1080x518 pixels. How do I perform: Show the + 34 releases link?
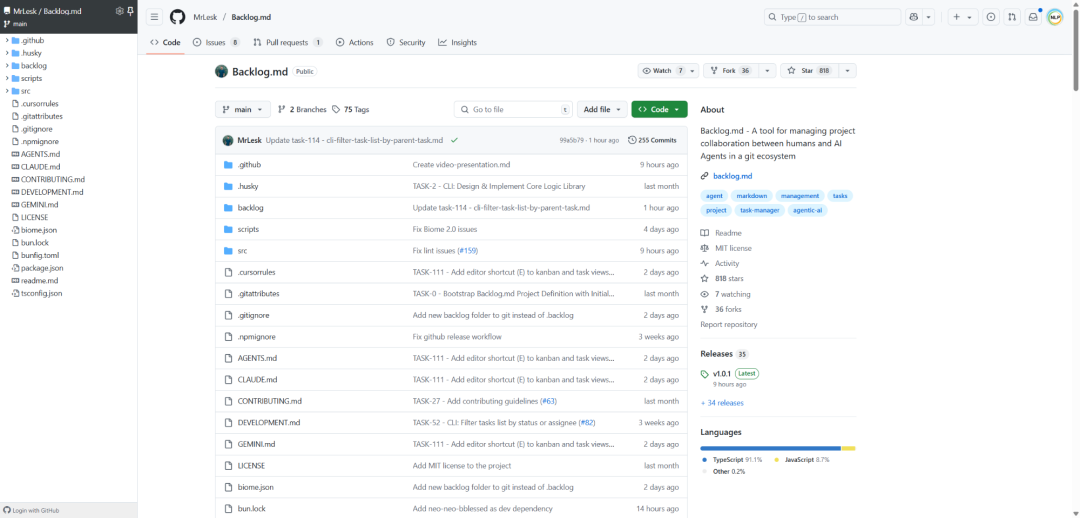[722, 403]
